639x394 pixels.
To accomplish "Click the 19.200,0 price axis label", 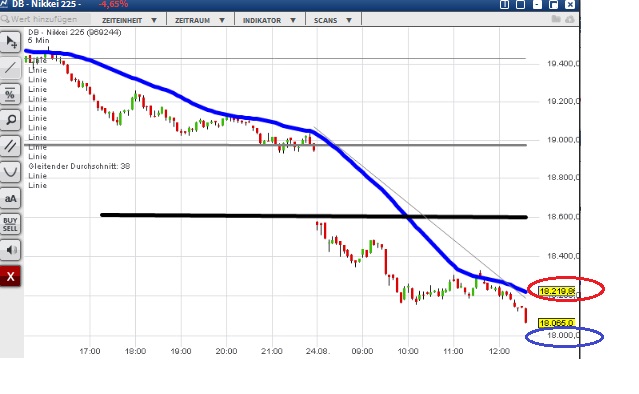I will 563,101.
